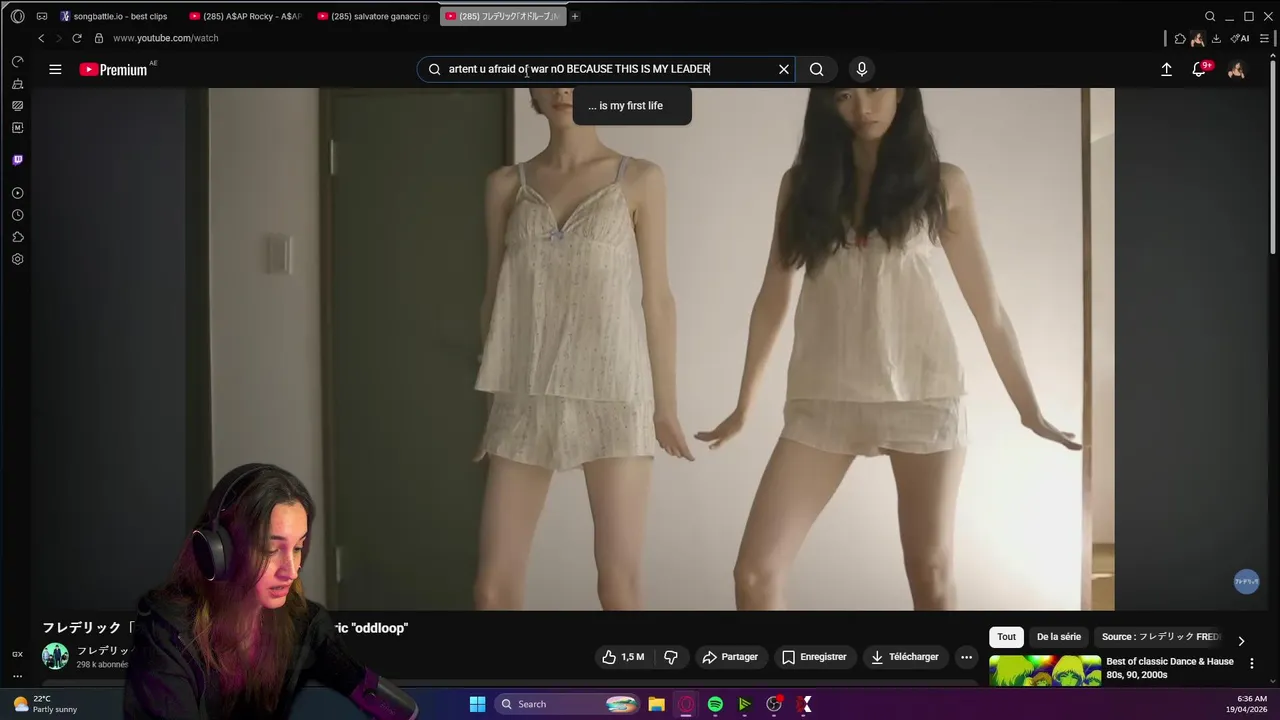
Task: Select the Tout filter chip
Action: 1006,637
